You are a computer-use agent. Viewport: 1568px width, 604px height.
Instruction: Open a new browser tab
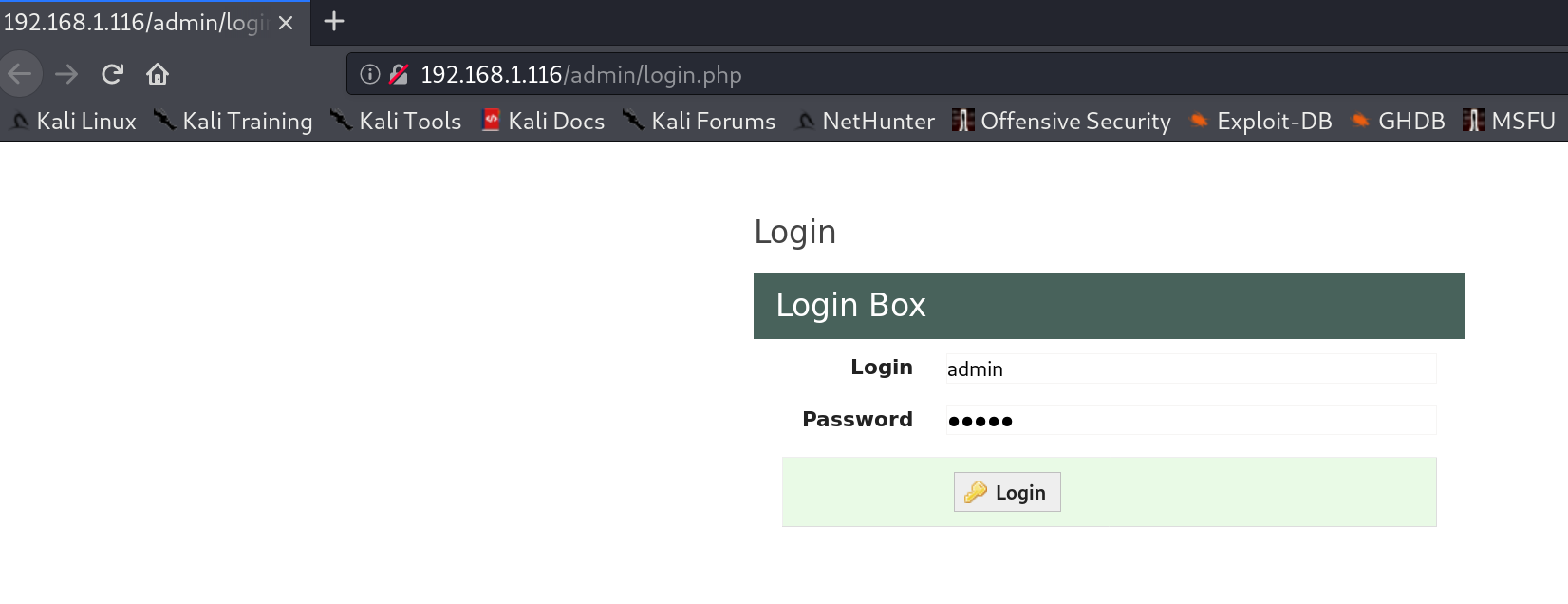point(334,21)
